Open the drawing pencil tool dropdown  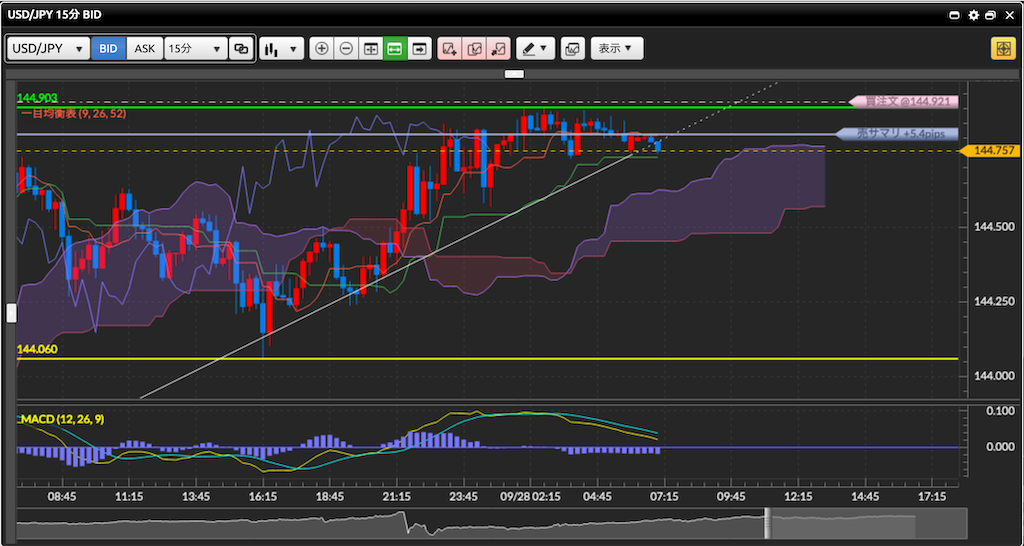(x=536, y=49)
